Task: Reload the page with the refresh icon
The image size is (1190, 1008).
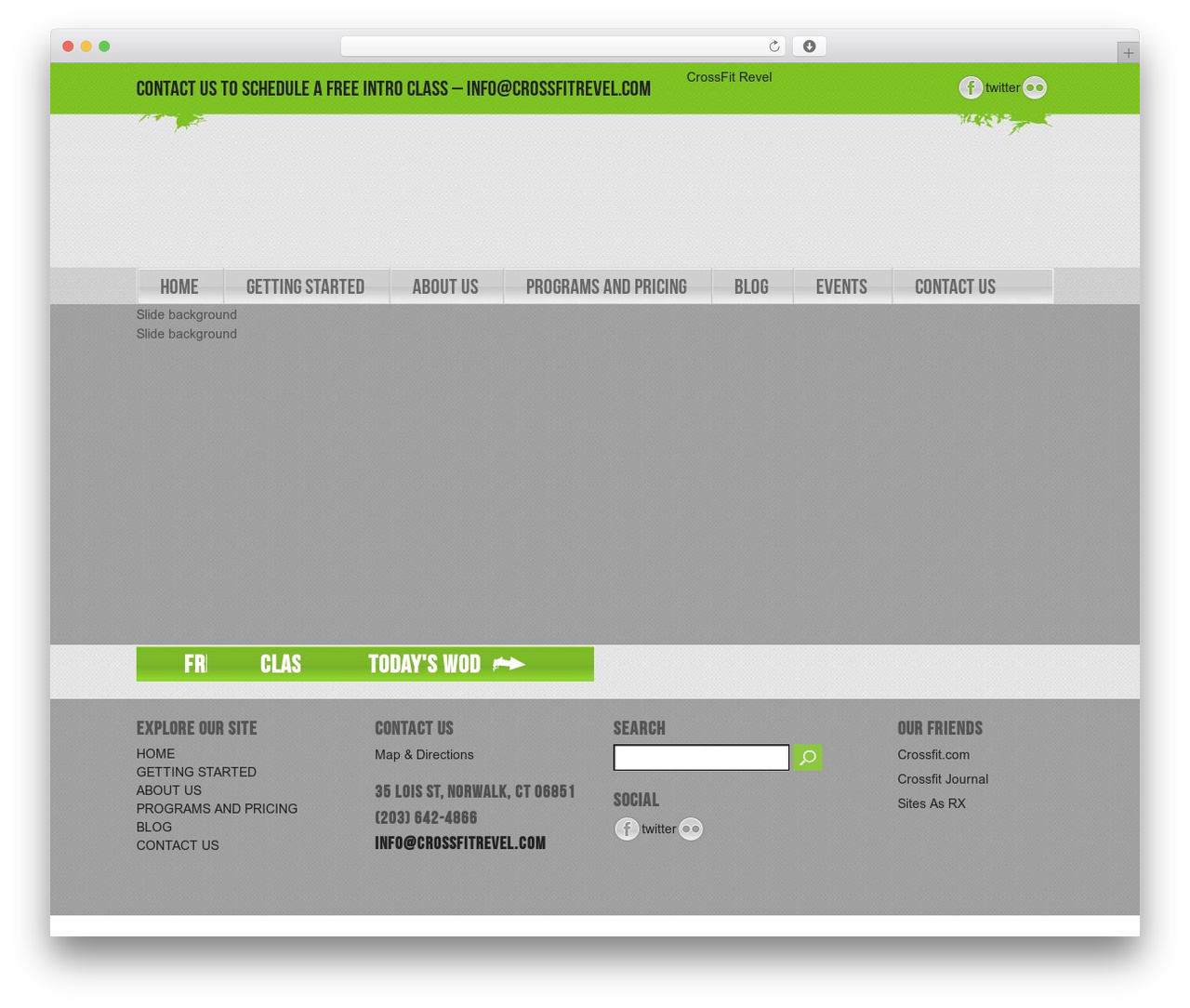Action: coord(773,46)
